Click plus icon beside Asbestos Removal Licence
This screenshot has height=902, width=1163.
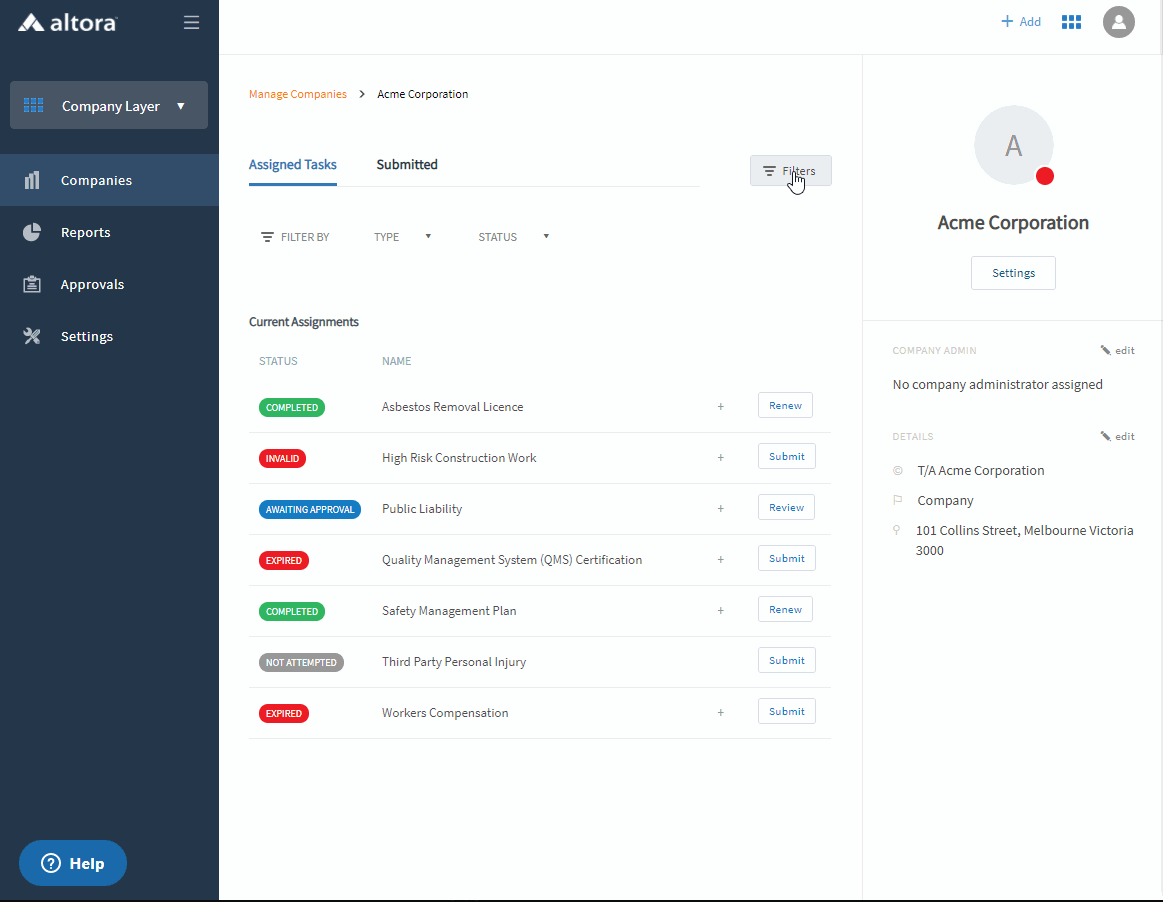click(x=720, y=407)
